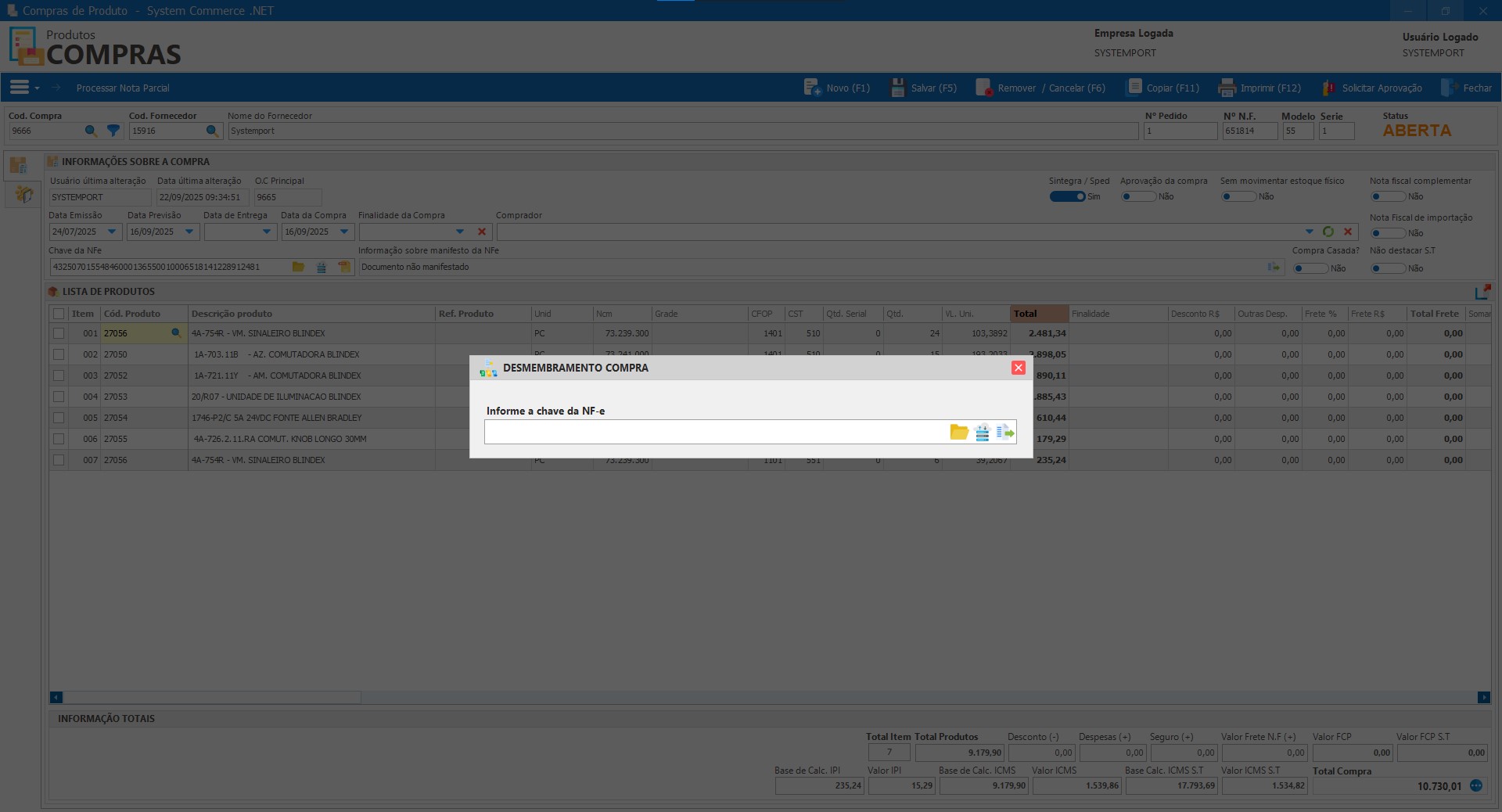Toggle the Sintegra / Sped switch
Image resolution: width=1502 pixels, height=812 pixels.
click(x=1067, y=196)
